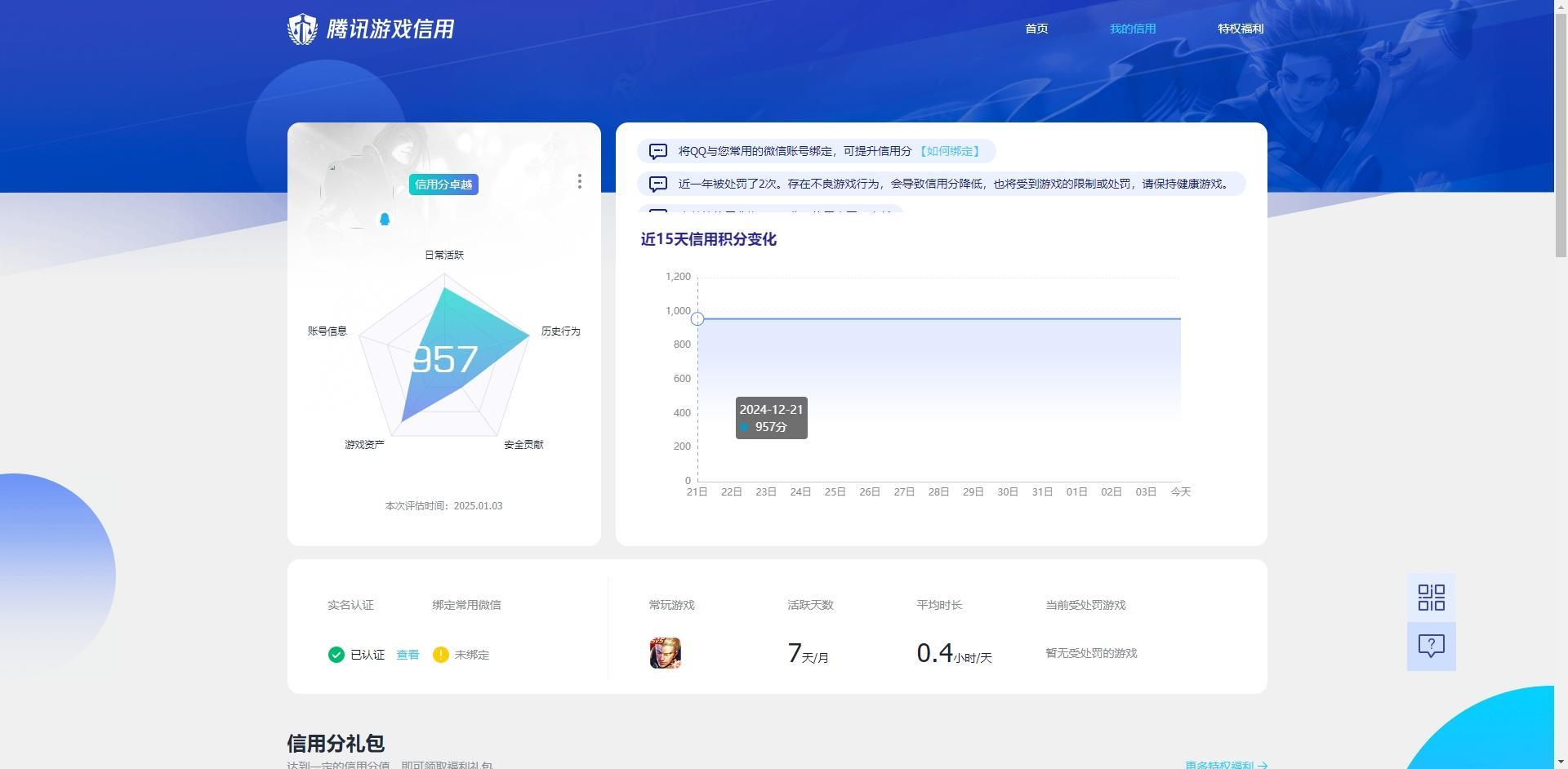
Task: Click the Tencent Game Credit shield logo
Action: pos(302,29)
